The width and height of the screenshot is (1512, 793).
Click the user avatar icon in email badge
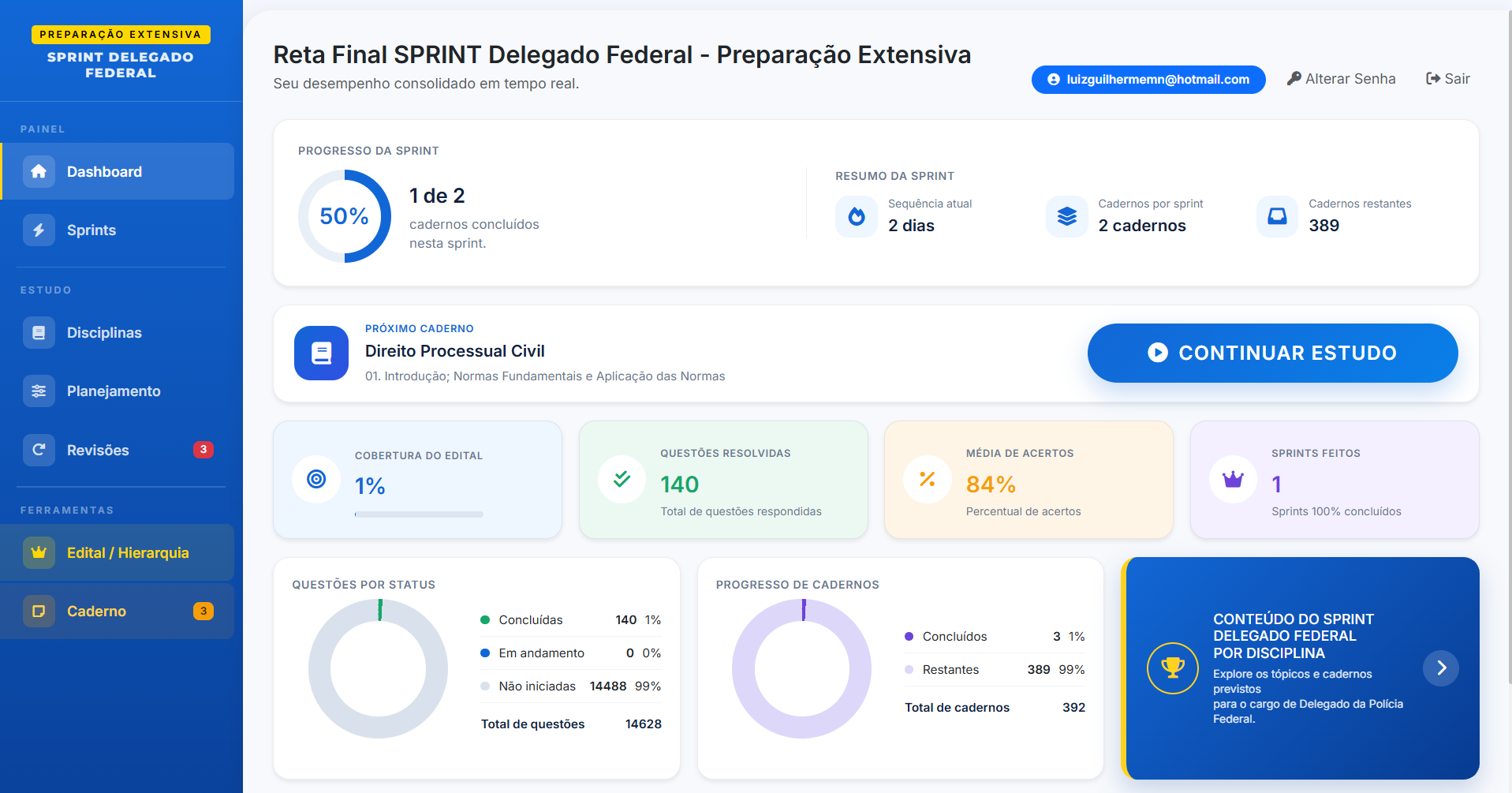click(1054, 80)
